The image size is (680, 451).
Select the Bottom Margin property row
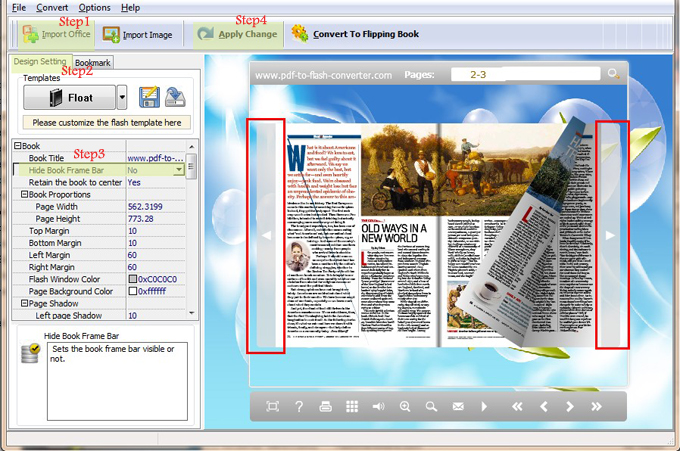99,243
